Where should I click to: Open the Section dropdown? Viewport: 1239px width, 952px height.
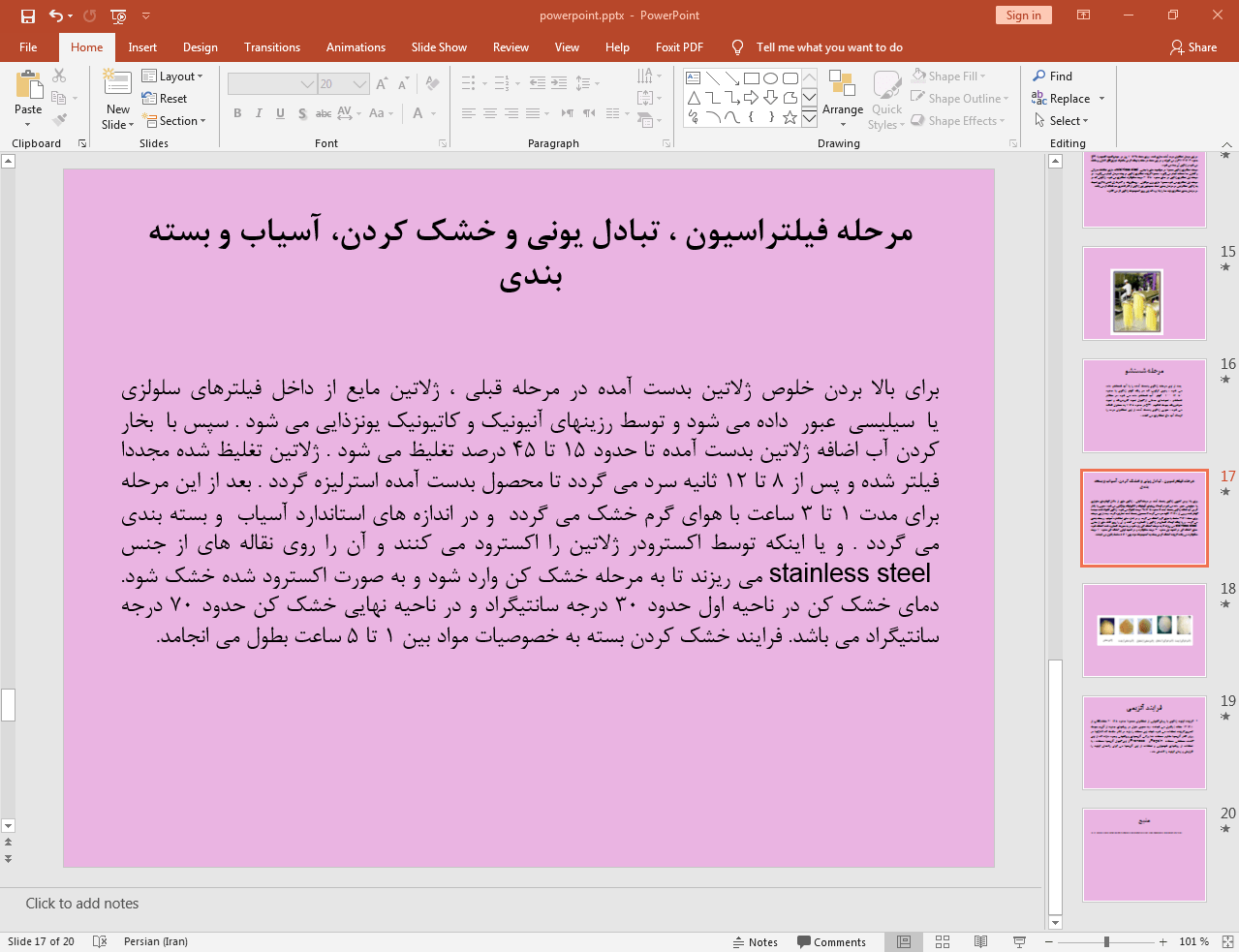[174, 121]
